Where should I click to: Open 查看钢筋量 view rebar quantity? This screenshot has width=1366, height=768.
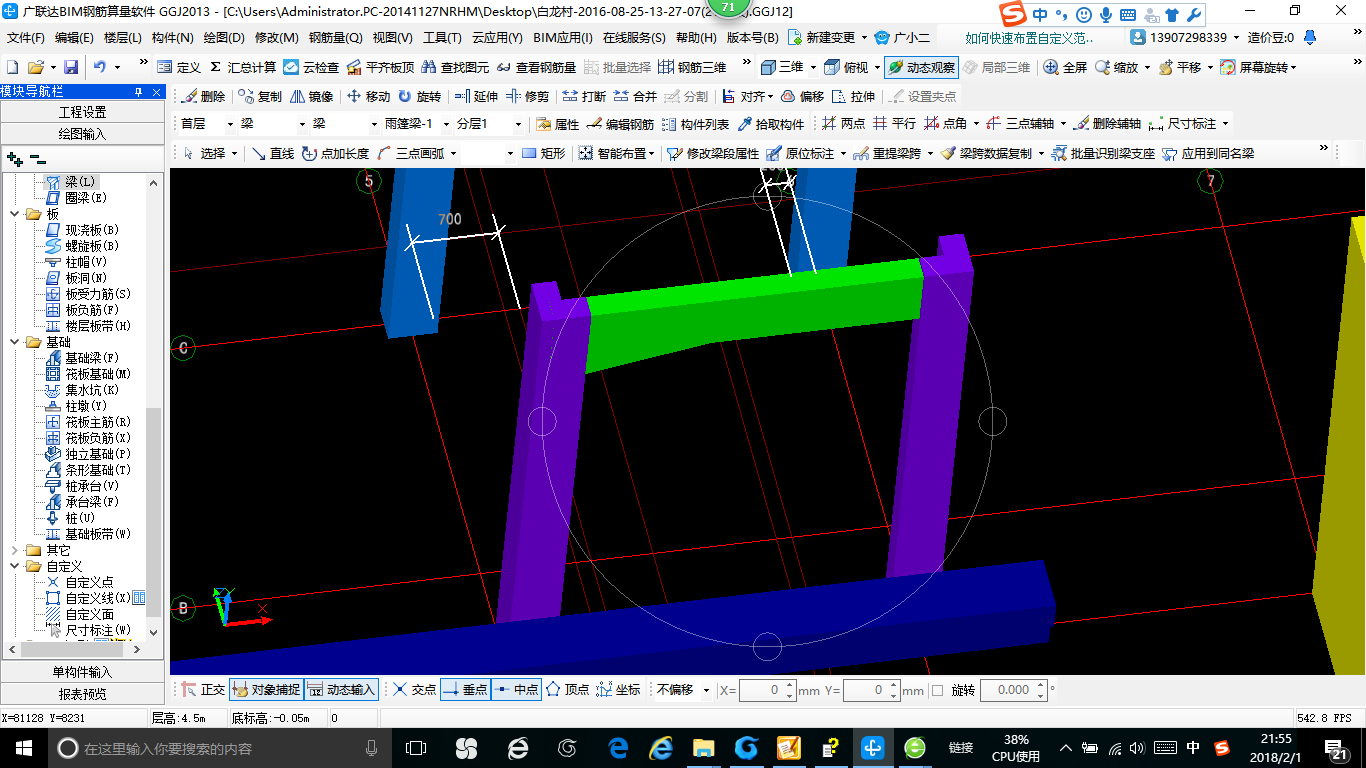[x=536, y=67]
